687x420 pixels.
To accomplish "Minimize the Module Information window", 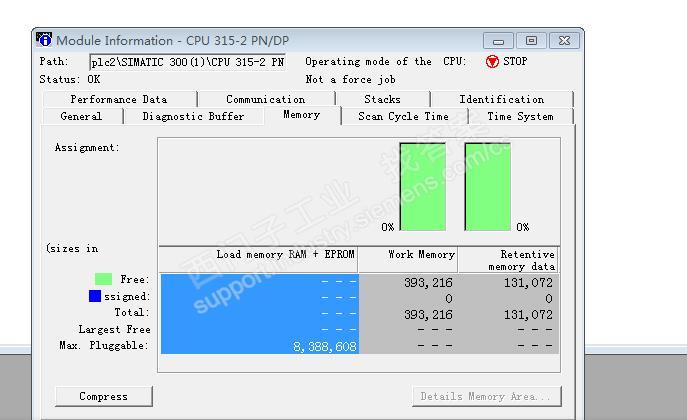I will tap(498, 41).
